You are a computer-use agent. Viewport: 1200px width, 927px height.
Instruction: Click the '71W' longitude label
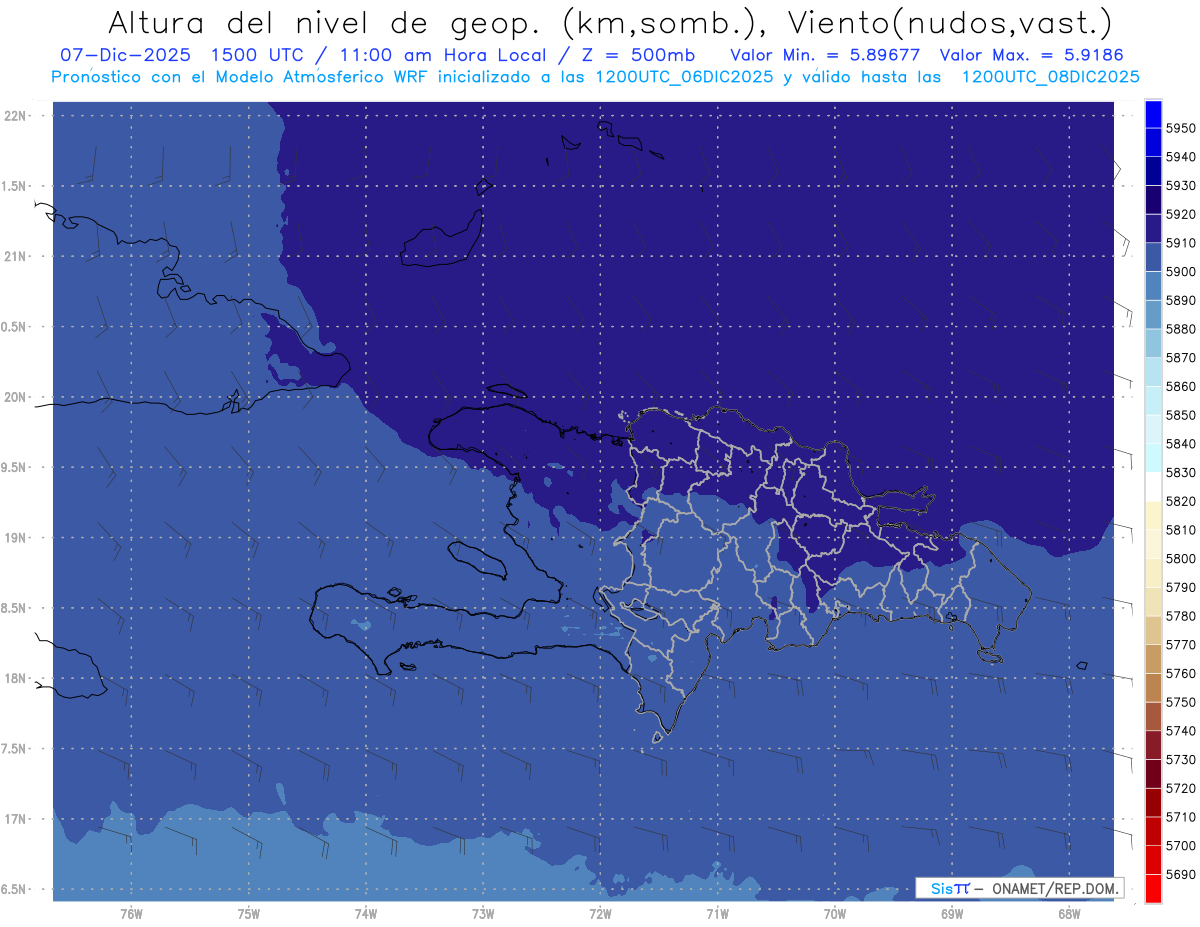click(x=717, y=914)
